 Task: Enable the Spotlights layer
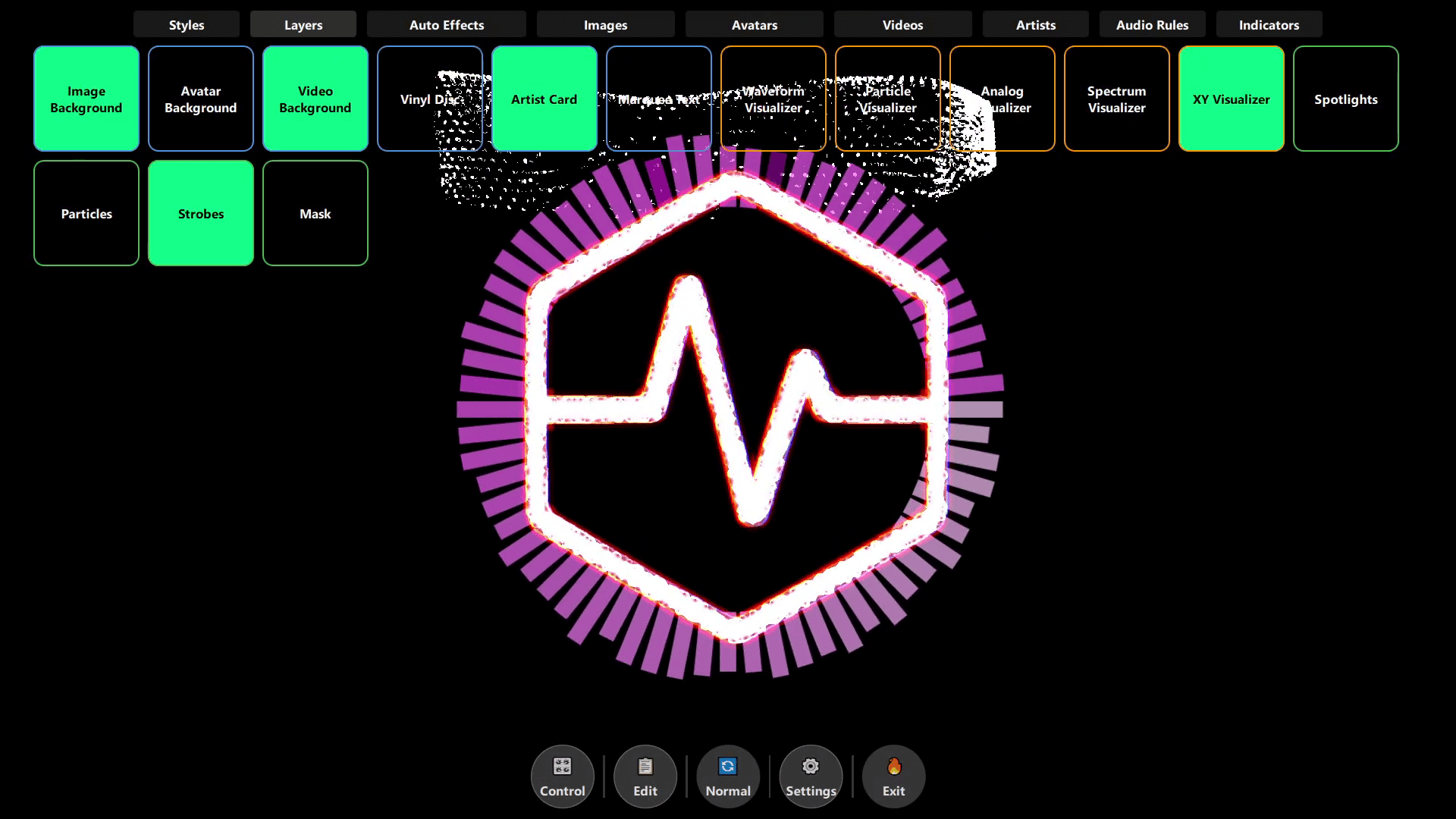(x=1345, y=99)
